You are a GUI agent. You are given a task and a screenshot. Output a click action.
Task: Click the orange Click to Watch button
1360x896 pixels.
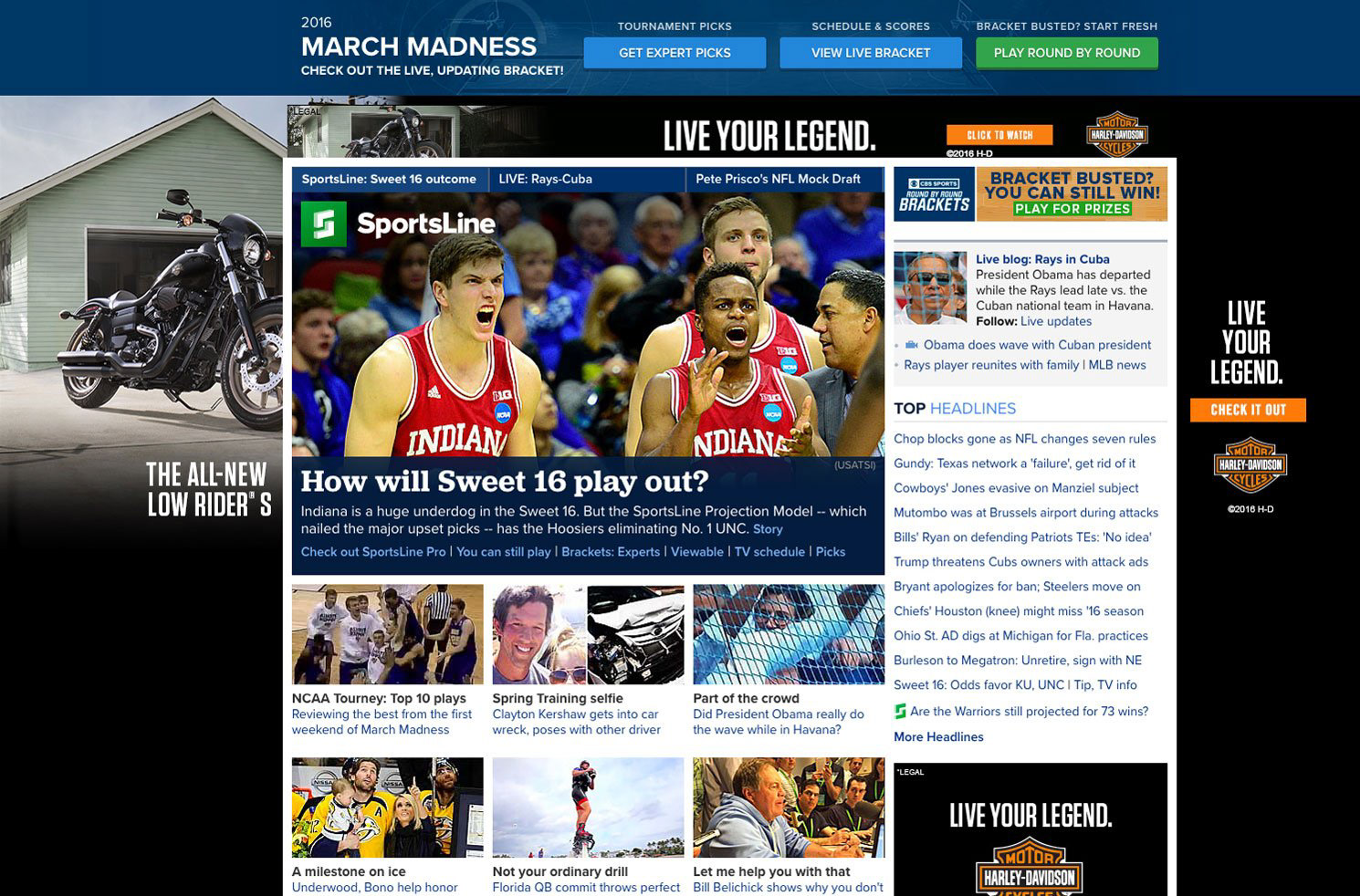tap(999, 135)
